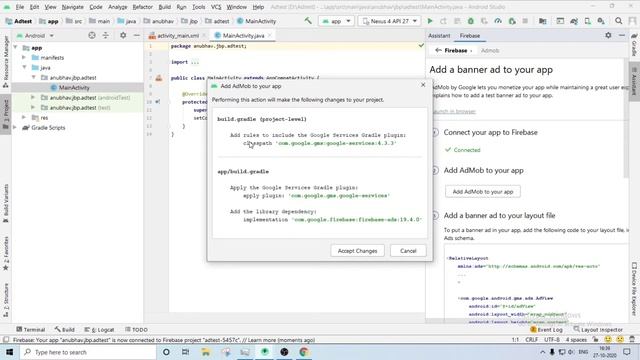Click the Profile app gauge icon
The height and width of the screenshot is (360, 640).
pos(498,21)
